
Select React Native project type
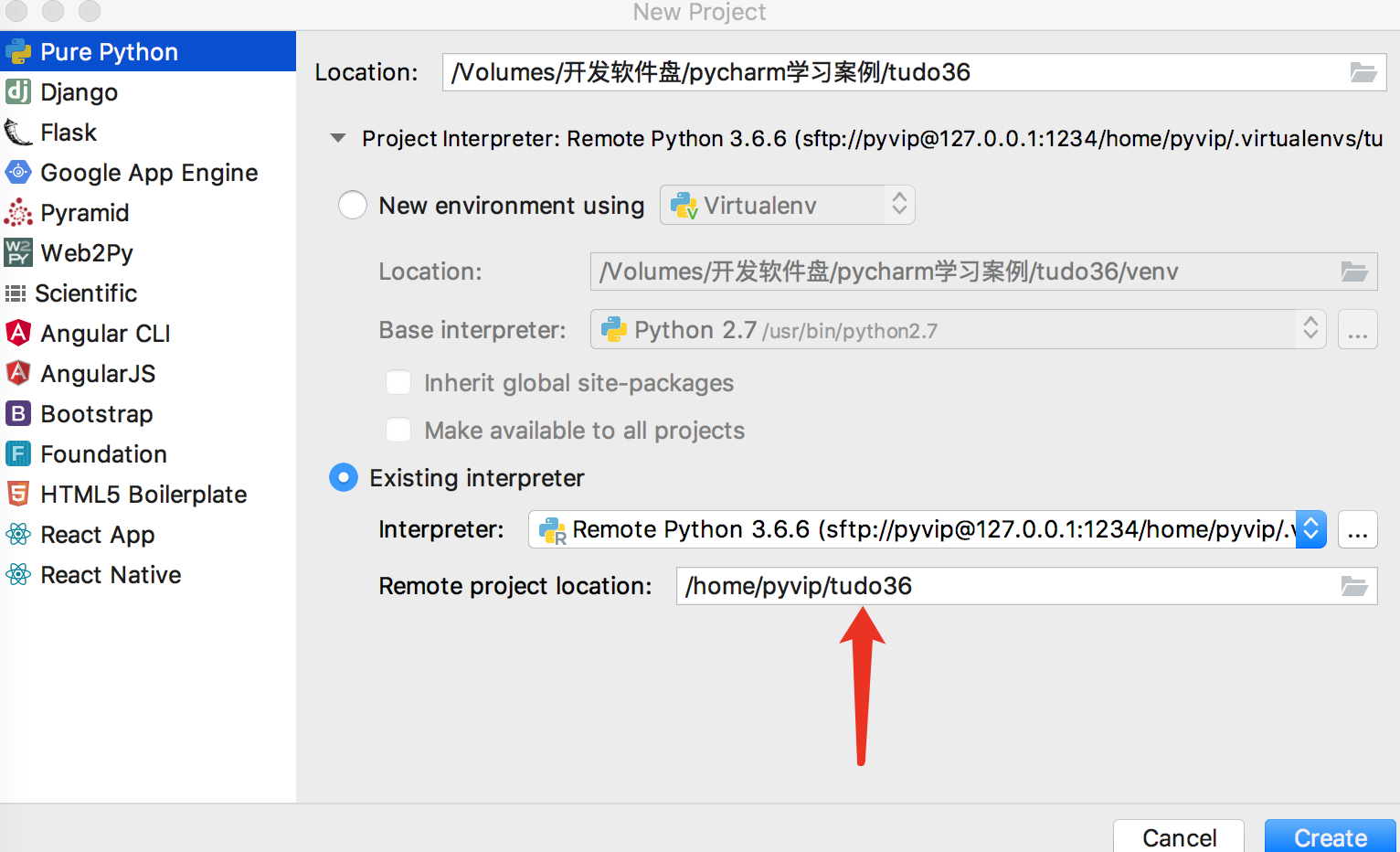(x=111, y=575)
